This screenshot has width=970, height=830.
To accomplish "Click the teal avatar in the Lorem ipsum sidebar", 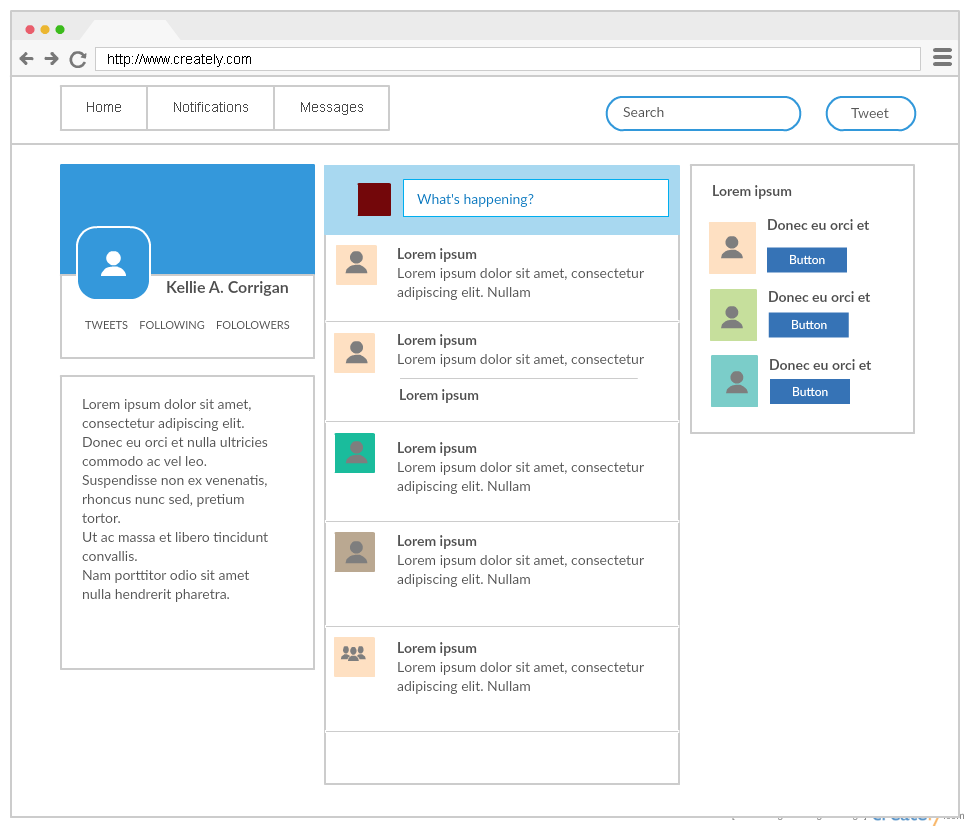I will click(x=733, y=381).
